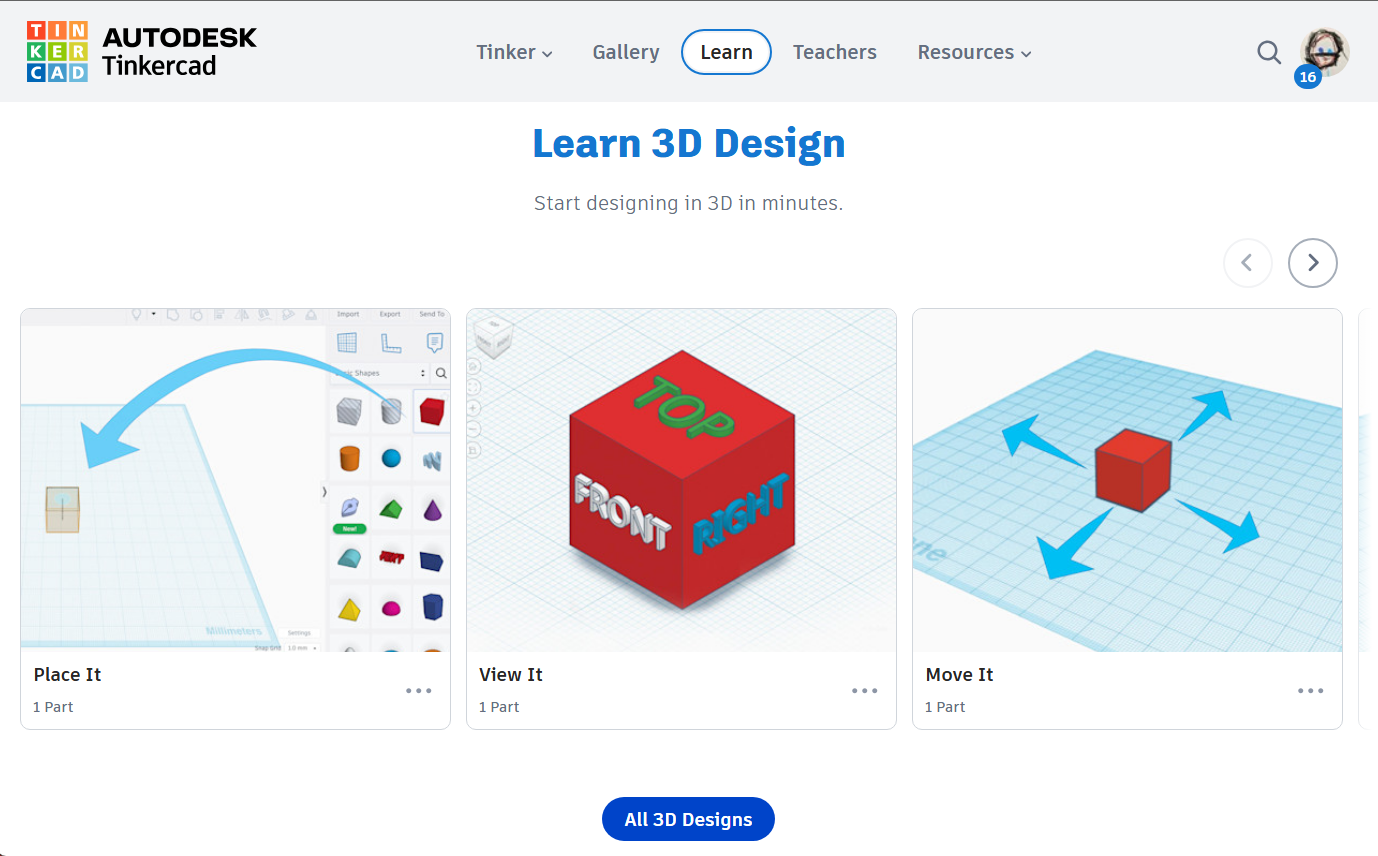Click "1 Part" under Place It

(53, 707)
